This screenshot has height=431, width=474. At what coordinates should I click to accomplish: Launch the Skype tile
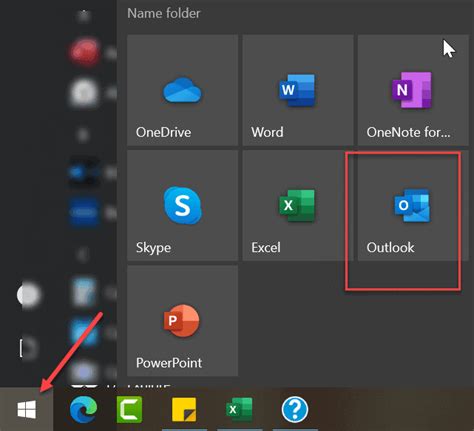coord(182,205)
